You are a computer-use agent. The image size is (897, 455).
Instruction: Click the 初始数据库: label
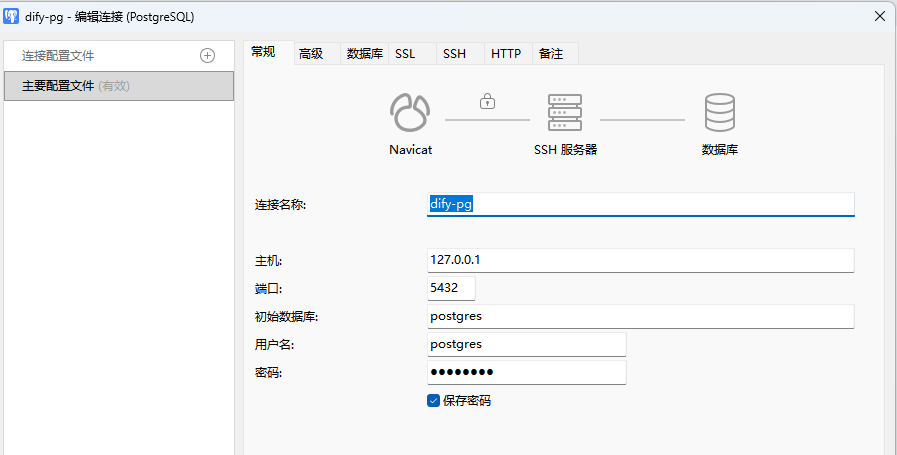coord(286,317)
